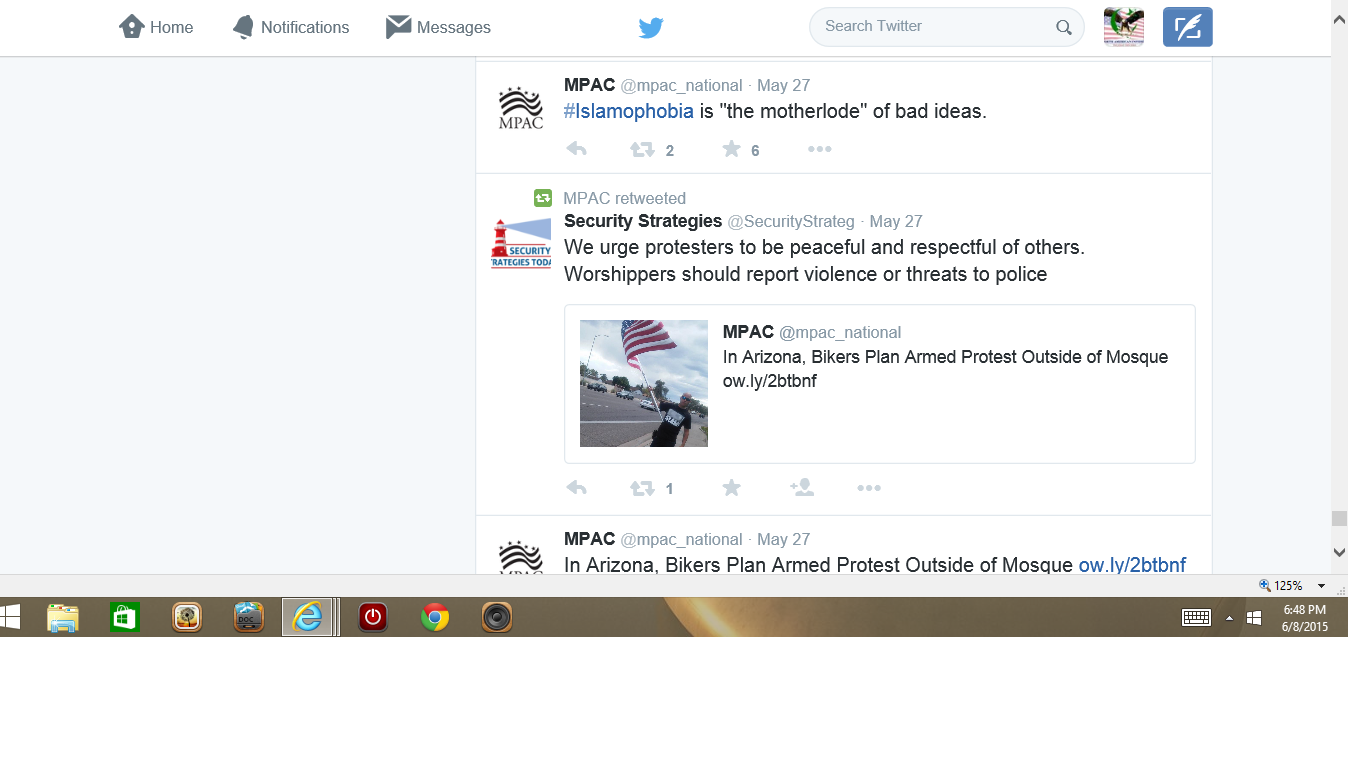The width and height of the screenshot is (1366, 768).
Task: Open Windows Start button
Action: (x=10, y=617)
